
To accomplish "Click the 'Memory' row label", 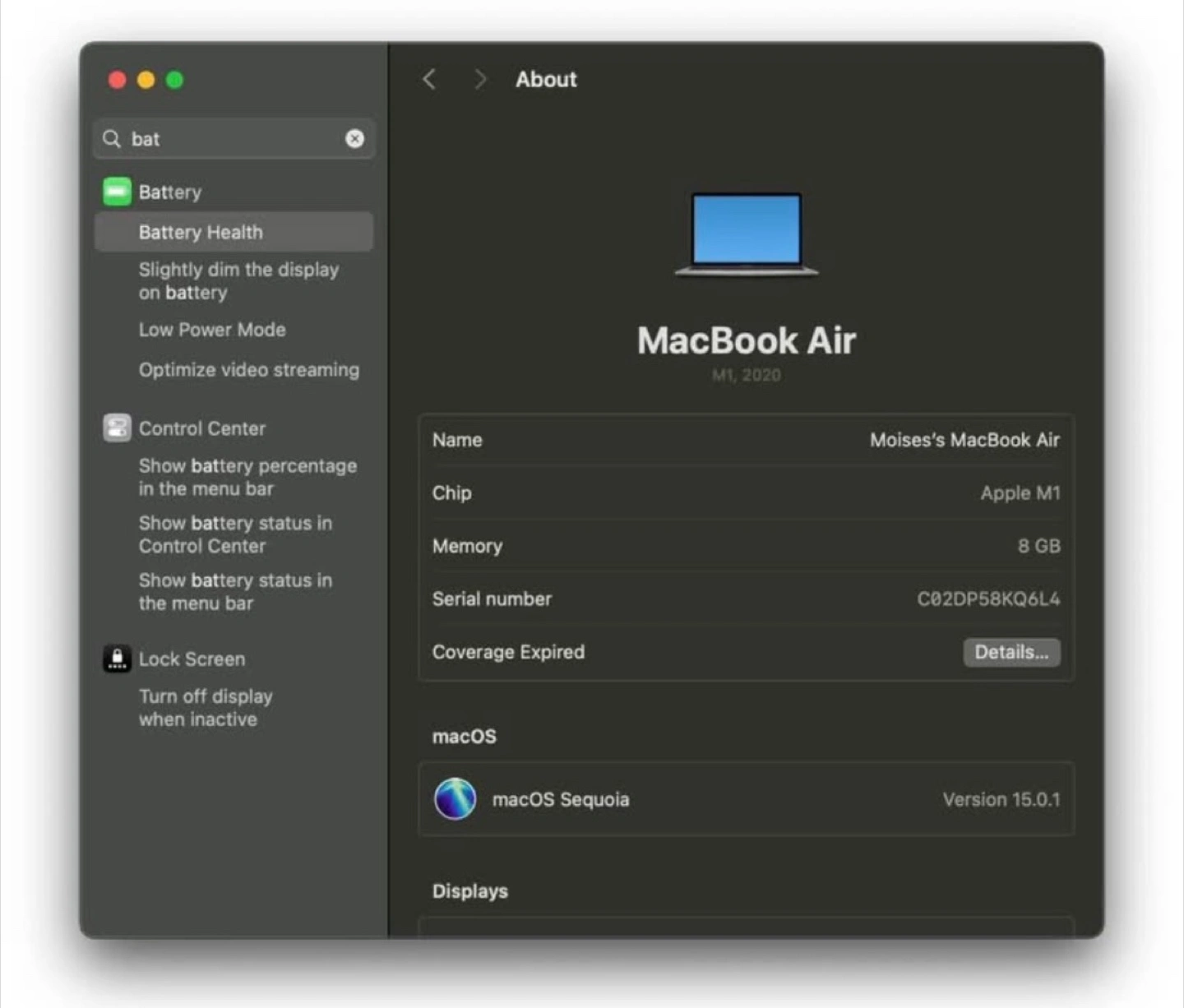I will [x=467, y=546].
